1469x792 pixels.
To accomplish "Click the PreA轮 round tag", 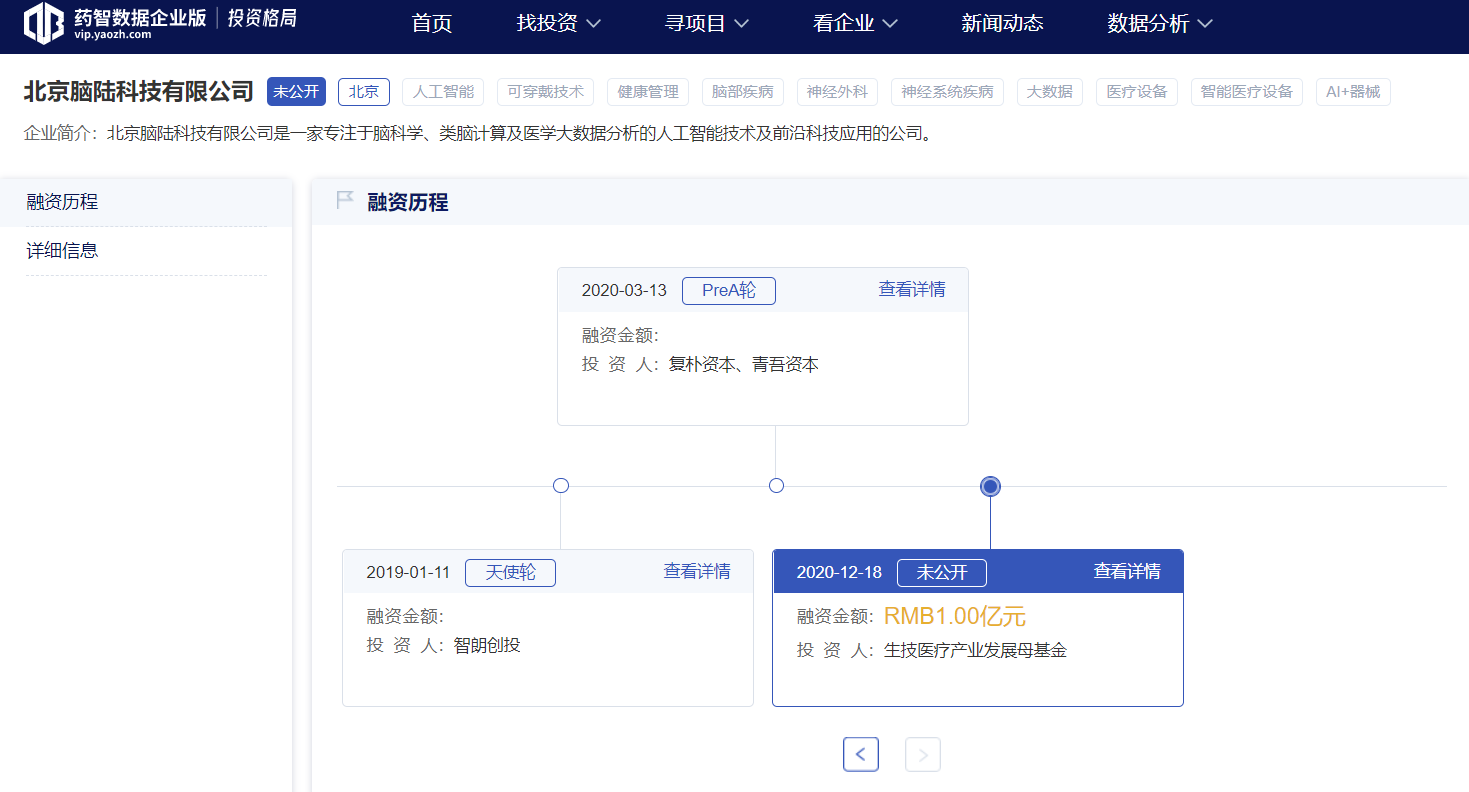I will [x=729, y=291].
